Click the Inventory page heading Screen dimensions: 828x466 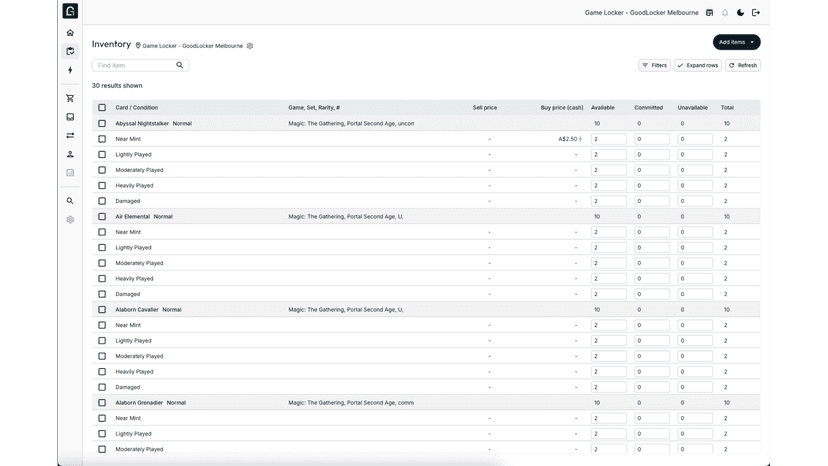pyautogui.click(x=111, y=44)
